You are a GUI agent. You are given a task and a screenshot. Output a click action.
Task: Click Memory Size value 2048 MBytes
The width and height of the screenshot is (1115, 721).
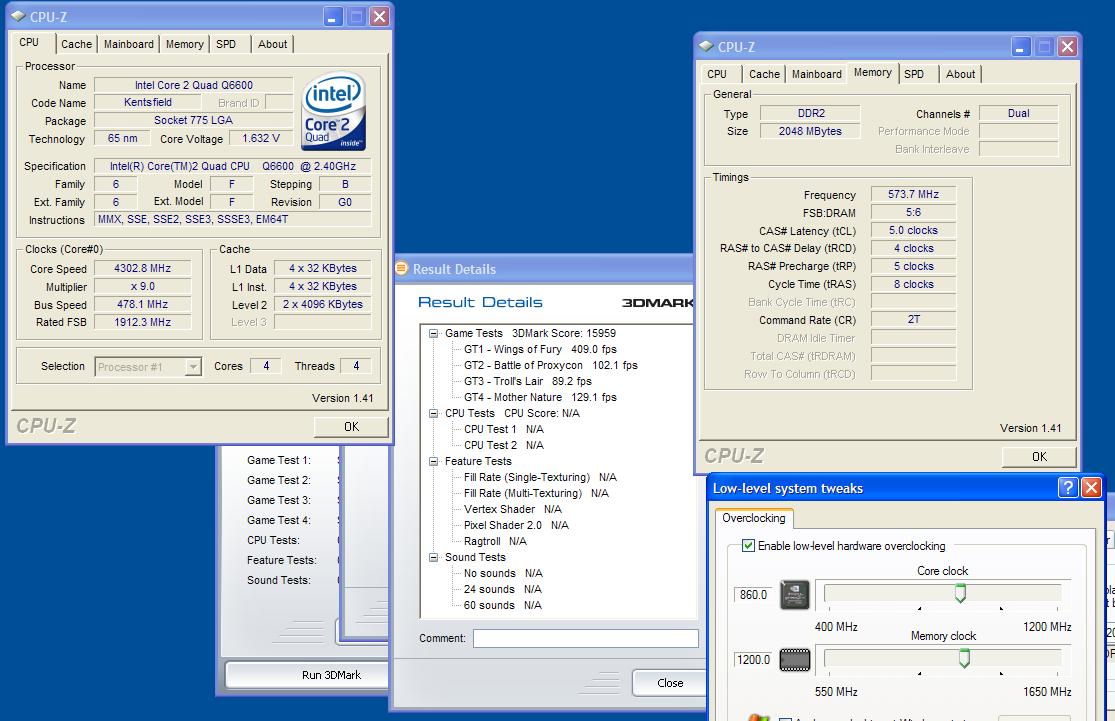810,131
